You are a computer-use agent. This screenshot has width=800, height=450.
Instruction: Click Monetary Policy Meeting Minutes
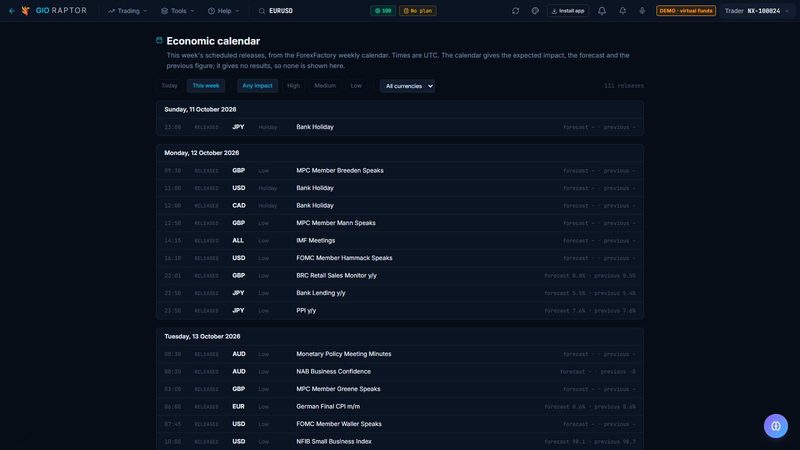click(400, 354)
